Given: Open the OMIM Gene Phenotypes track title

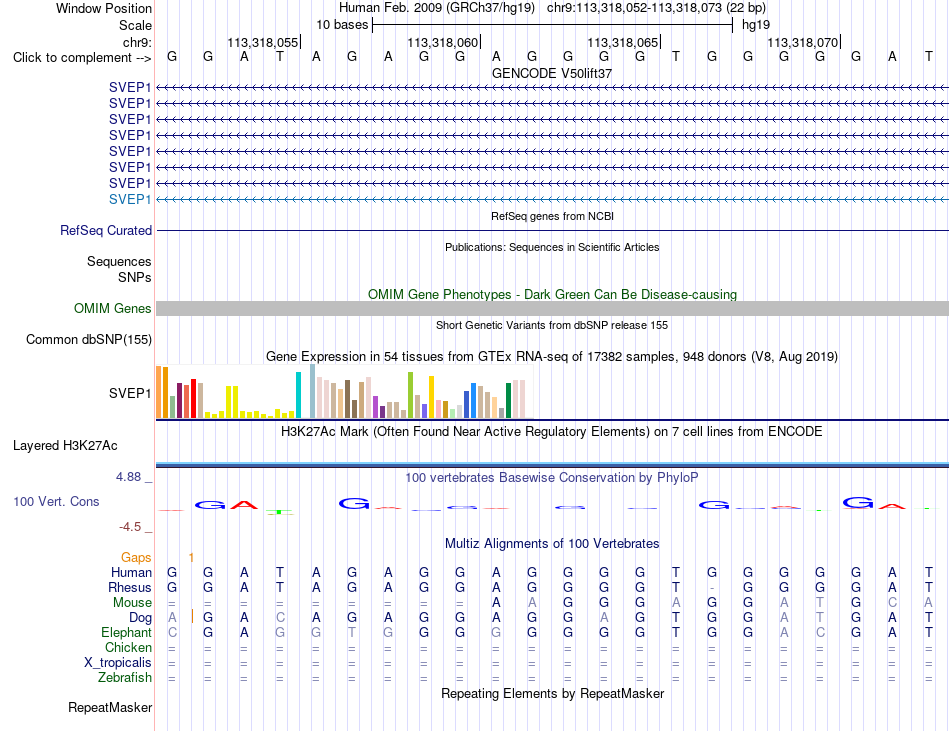Looking at the screenshot, I should [x=552, y=294].
